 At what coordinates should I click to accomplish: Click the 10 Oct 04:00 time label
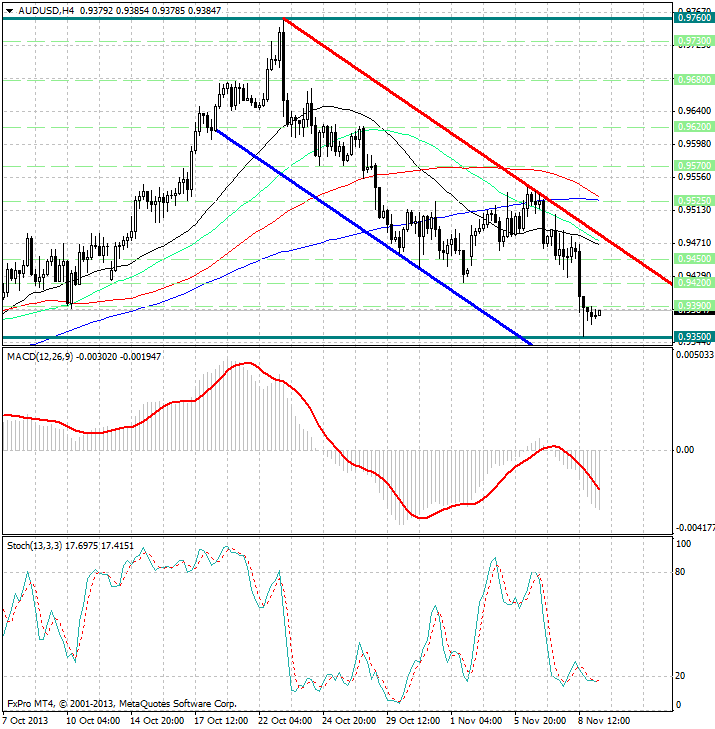click(93, 721)
